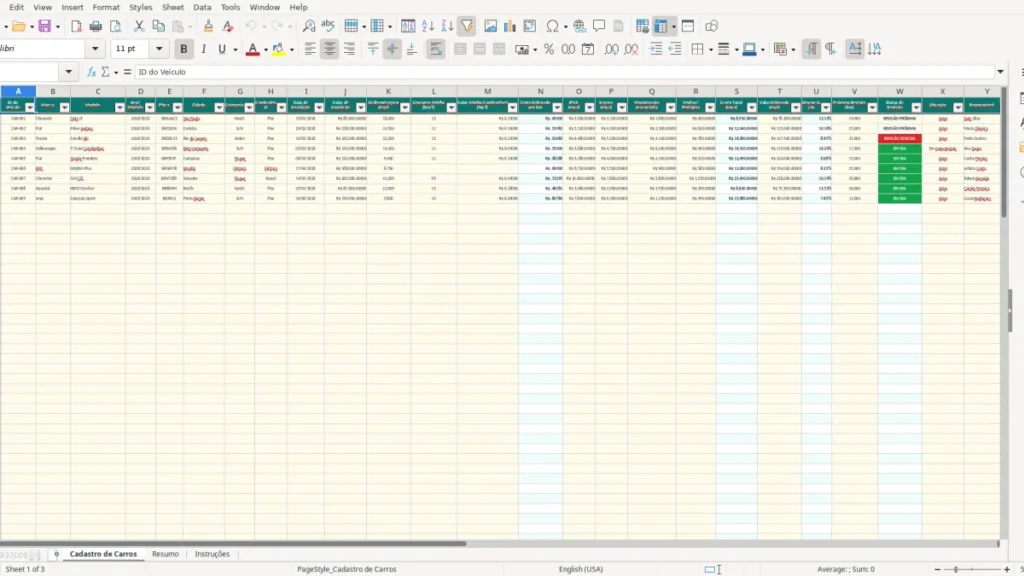Expand the highlight color dropdown arrow
Image resolution: width=1024 pixels, height=576 pixels.
tap(291, 50)
